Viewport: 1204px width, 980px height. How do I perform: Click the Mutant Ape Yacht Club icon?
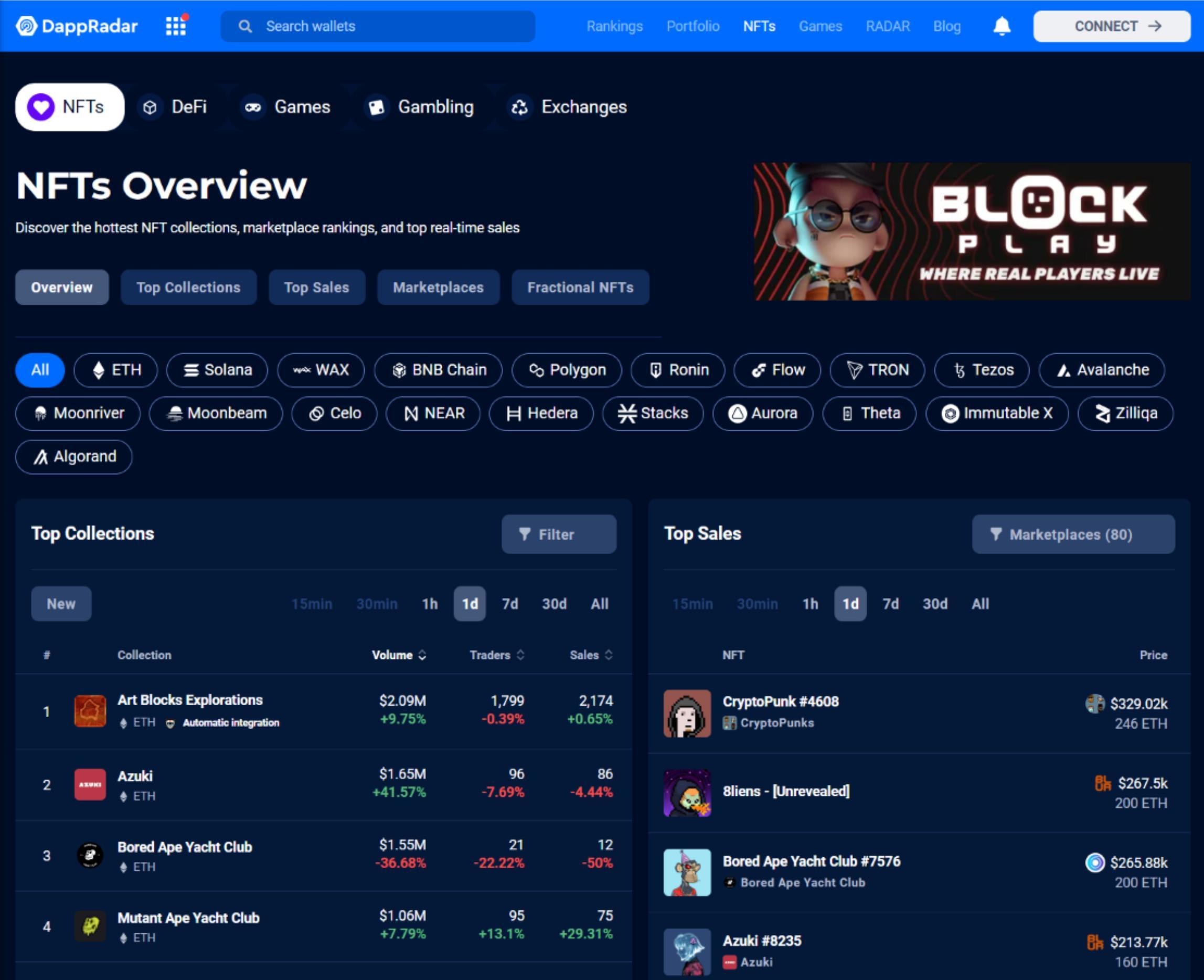pos(90,926)
